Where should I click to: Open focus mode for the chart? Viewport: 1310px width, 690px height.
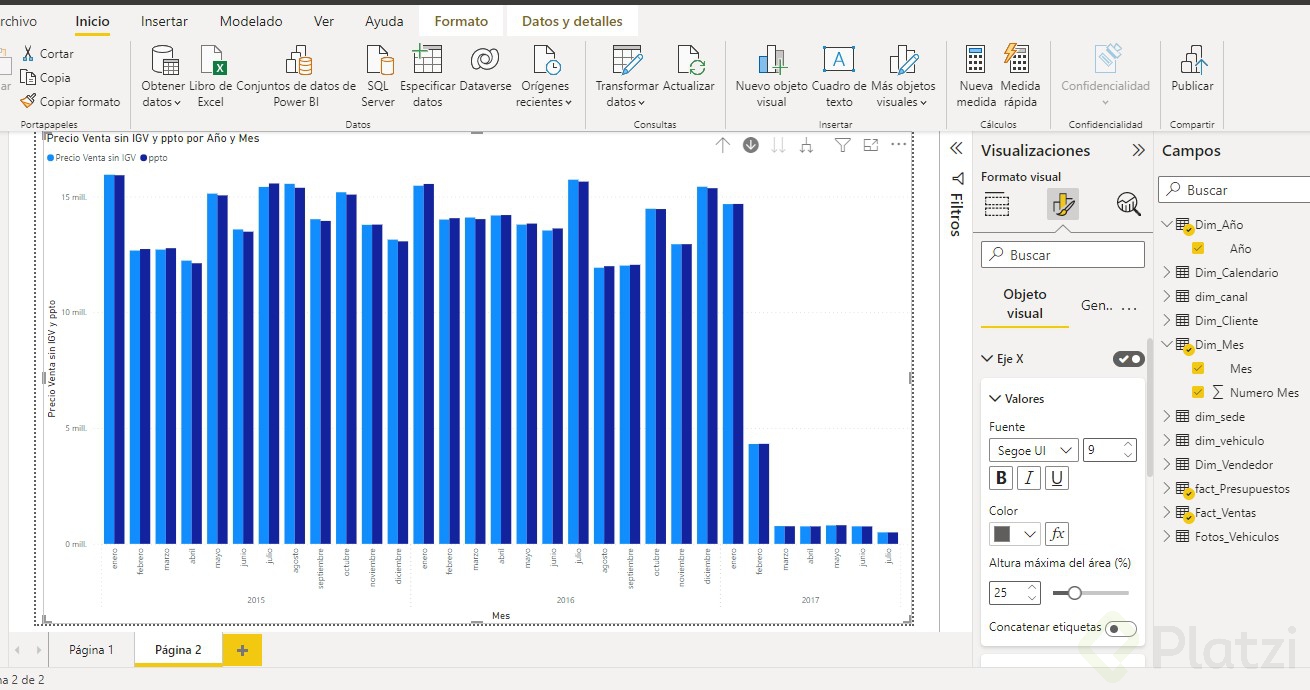(871, 146)
